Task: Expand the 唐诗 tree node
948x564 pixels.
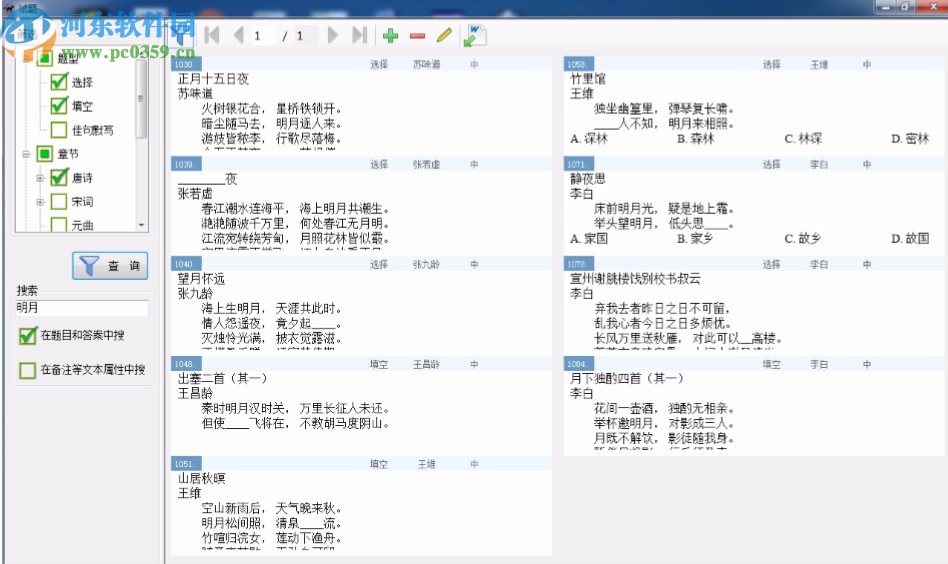Action: tap(40, 178)
